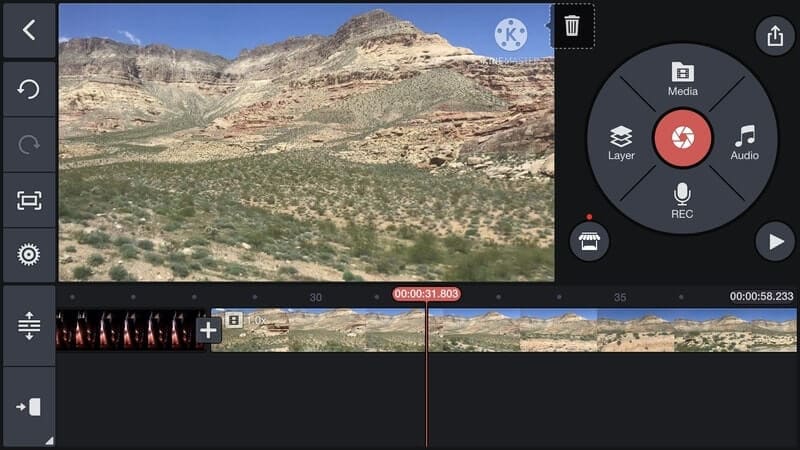Play the video preview
The width and height of the screenshot is (800, 450).
click(775, 242)
